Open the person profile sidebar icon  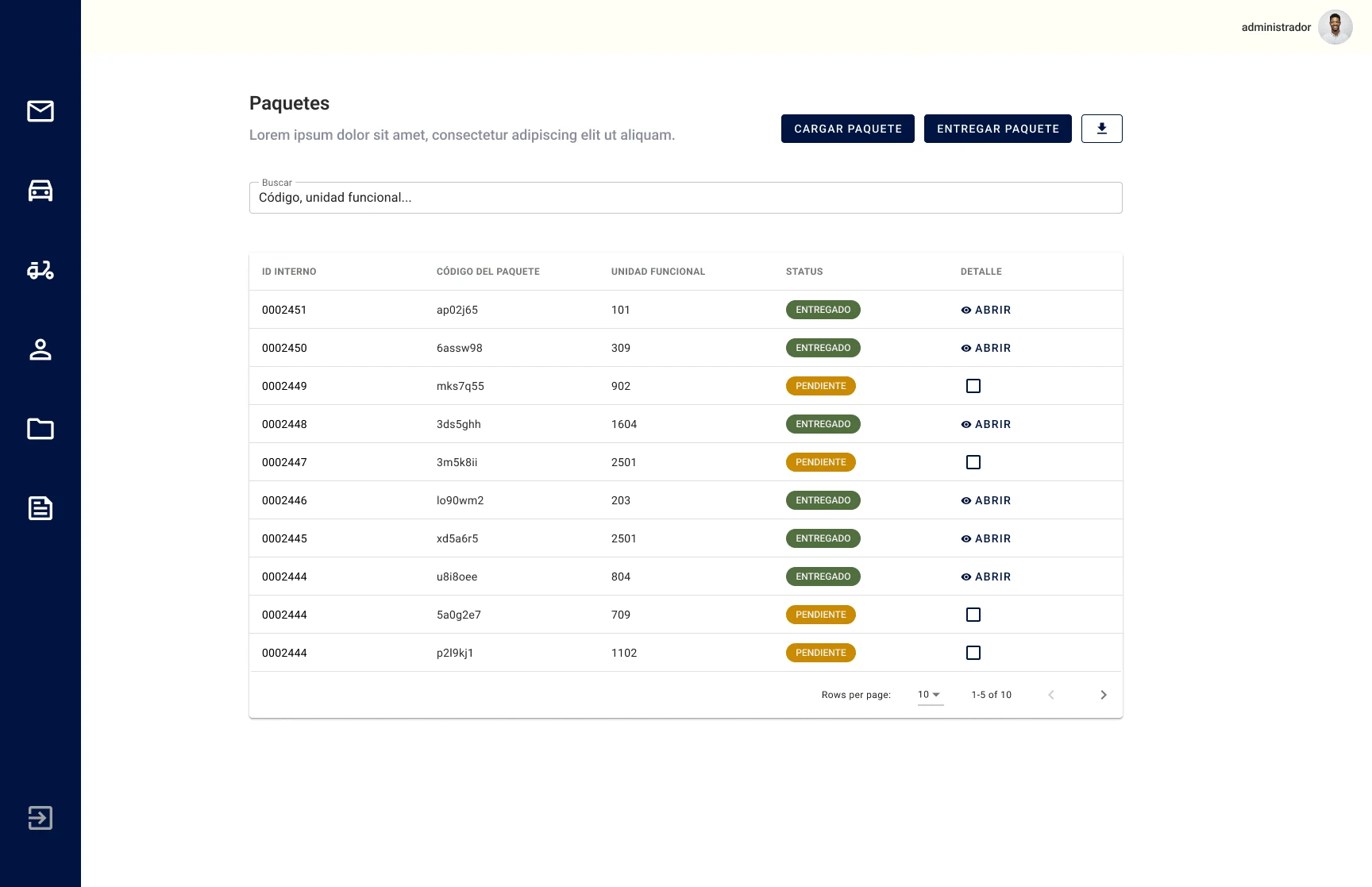pyautogui.click(x=40, y=349)
